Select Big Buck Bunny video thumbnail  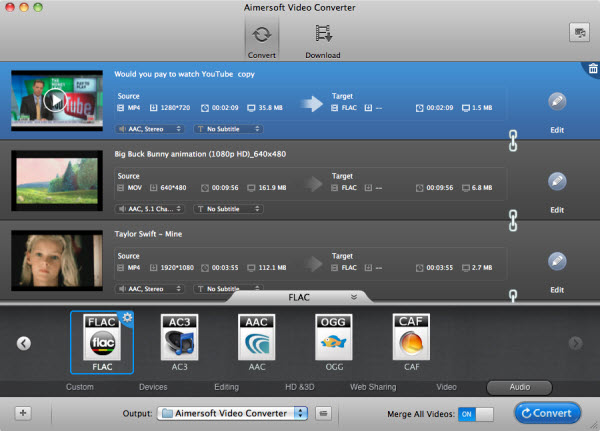coord(57,181)
